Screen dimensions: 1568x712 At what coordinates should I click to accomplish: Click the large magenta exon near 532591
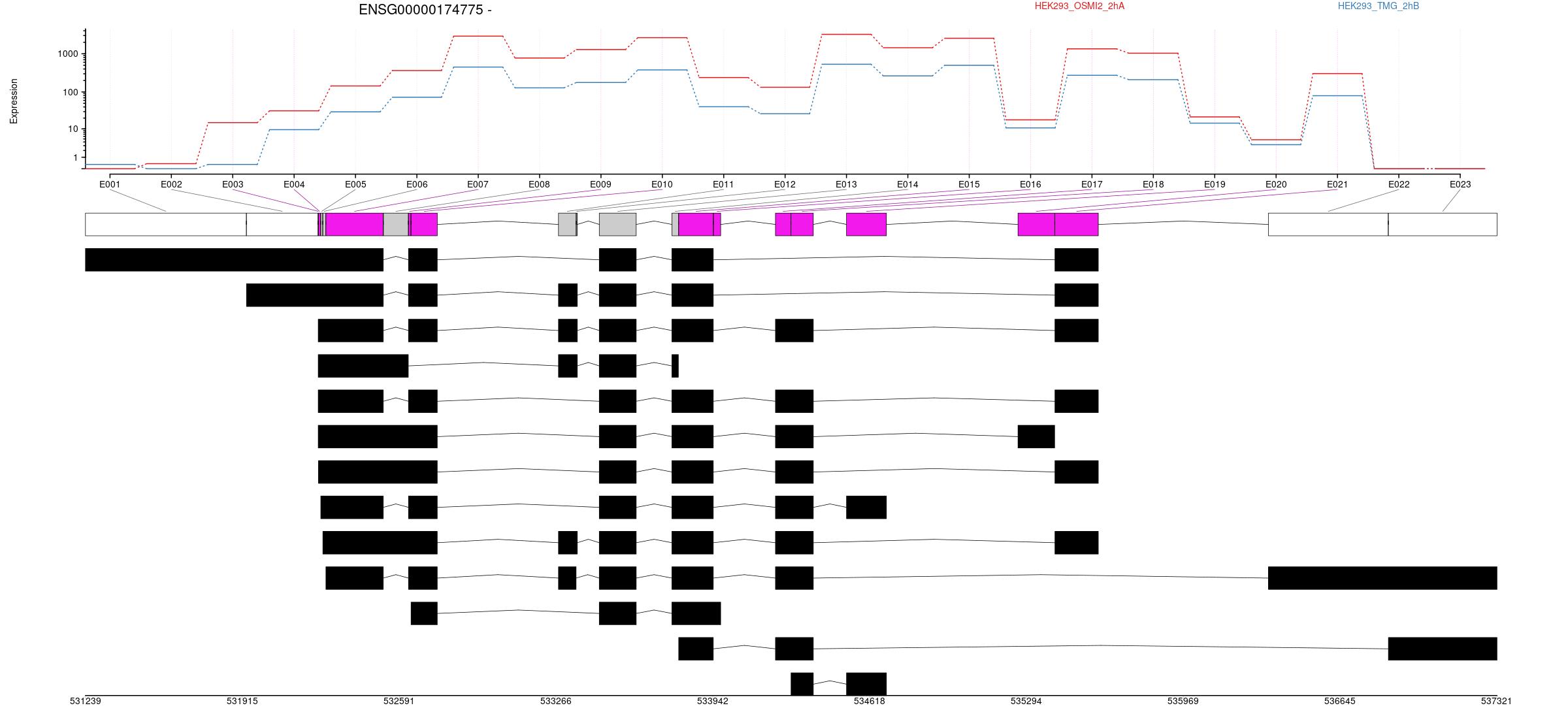click(x=354, y=224)
